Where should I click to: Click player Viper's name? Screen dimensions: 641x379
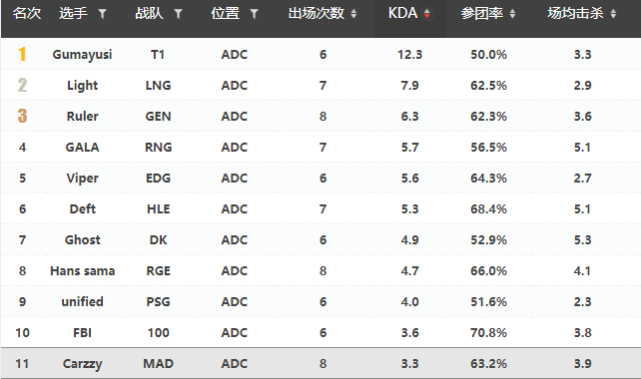click(x=82, y=178)
